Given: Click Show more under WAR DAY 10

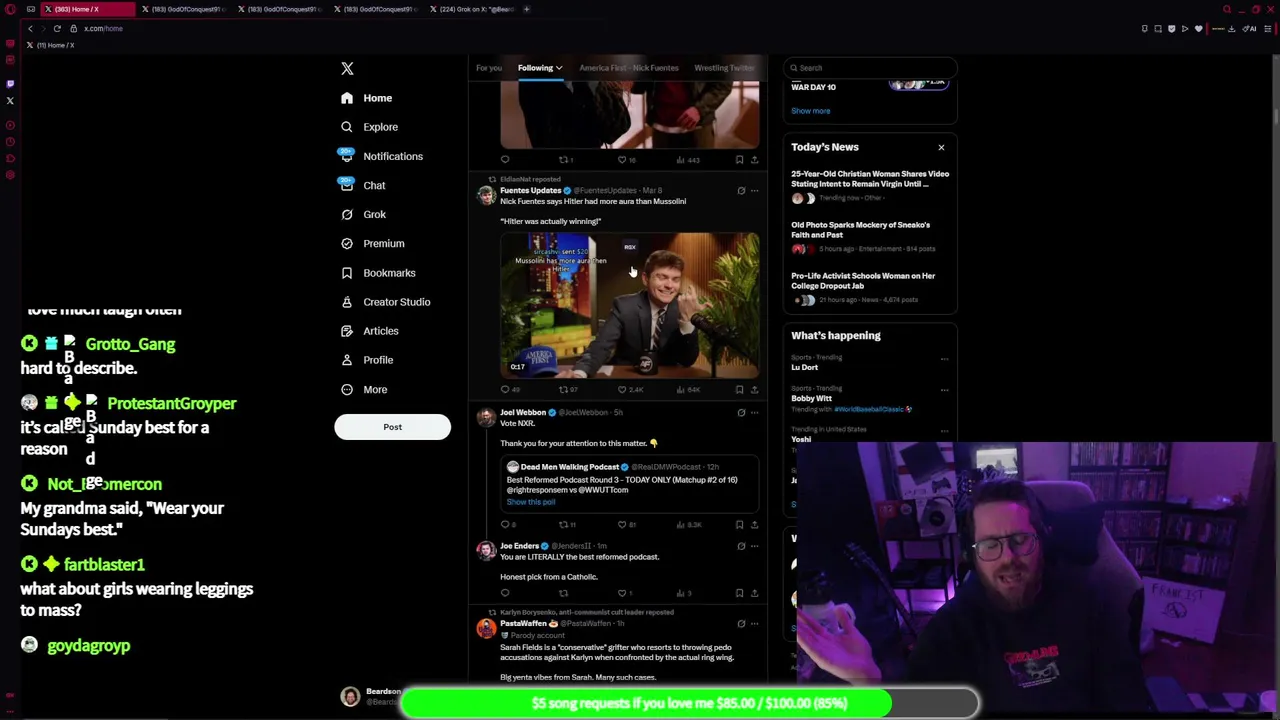Looking at the screenshot, I should pyautogui.click(x=810, y=111).
